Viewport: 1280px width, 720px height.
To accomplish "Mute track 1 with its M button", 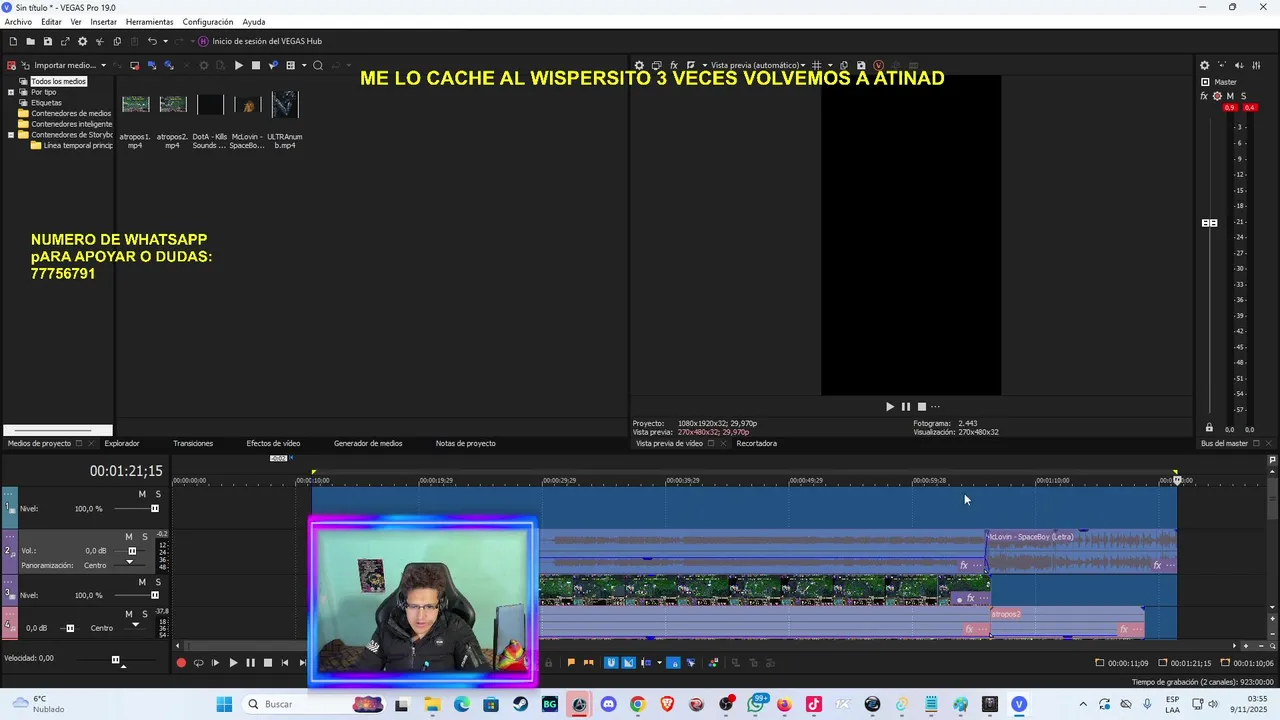I will [x=142, y=494].
